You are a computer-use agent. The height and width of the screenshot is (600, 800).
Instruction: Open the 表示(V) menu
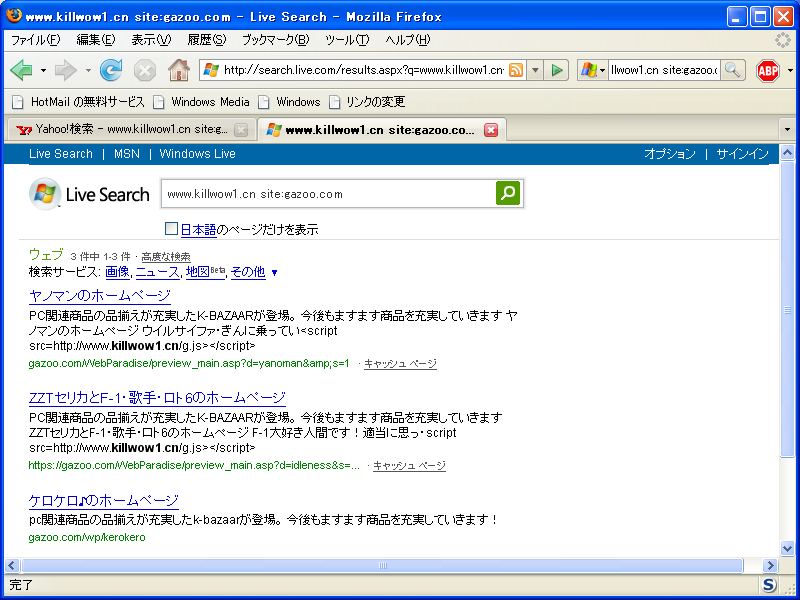click(151, 40)
